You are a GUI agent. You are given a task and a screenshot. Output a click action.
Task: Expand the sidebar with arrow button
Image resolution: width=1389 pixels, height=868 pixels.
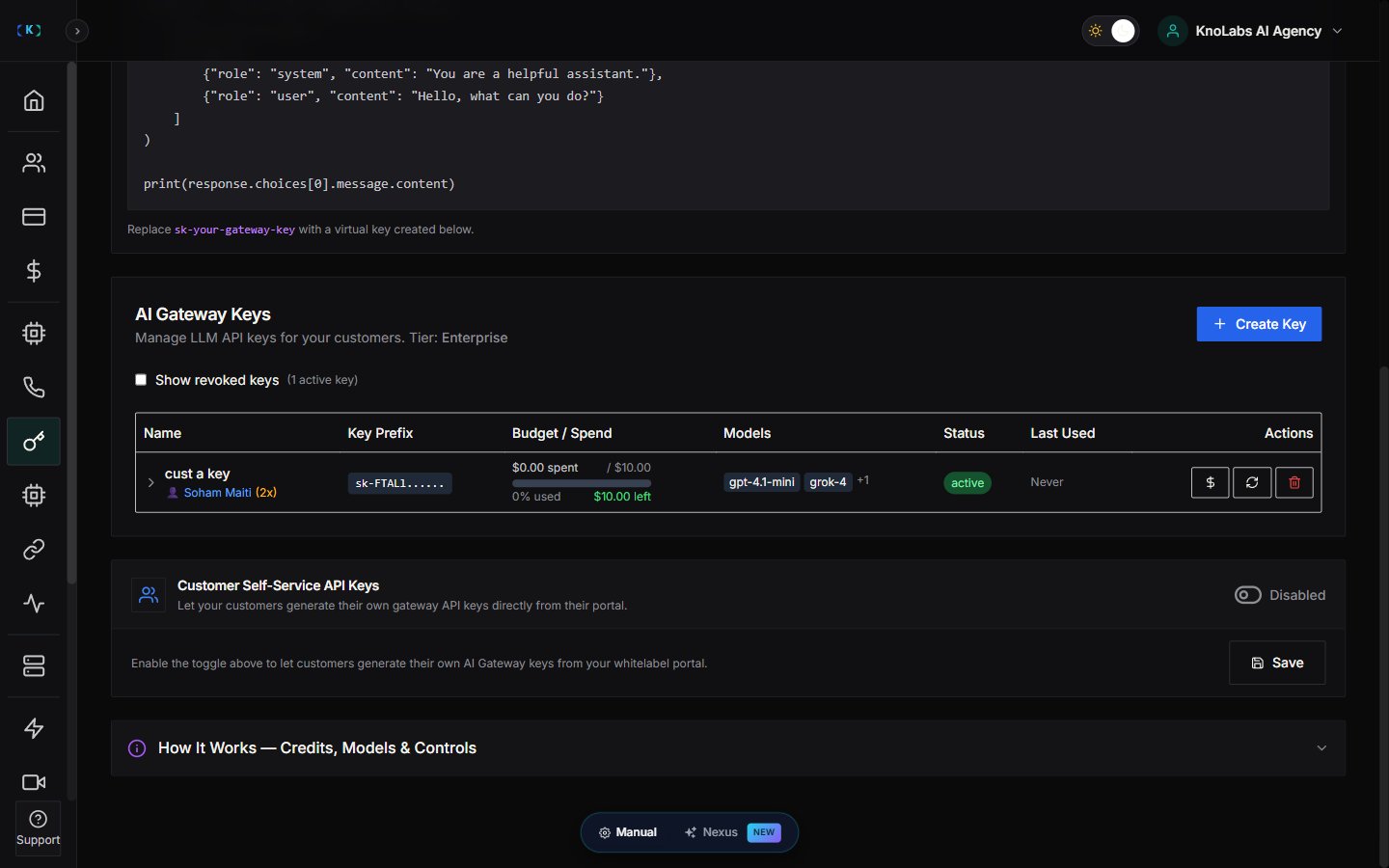[77, 31]
